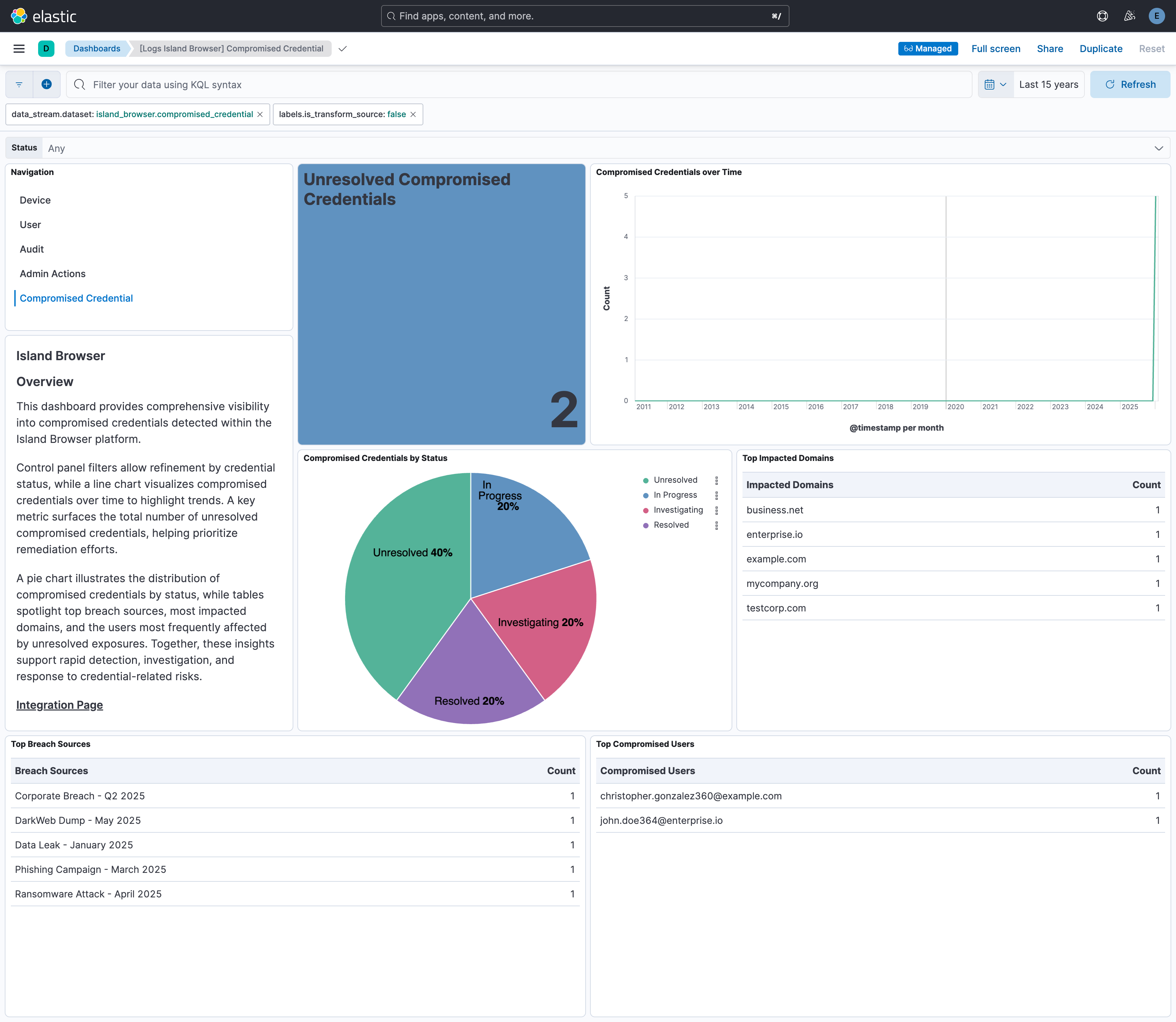Image resolution: width=1176 pixels, height=1022 pixels.
Task: Toggle the Resolved legend entry in the pie chart
Action: [x=671, y=525]
